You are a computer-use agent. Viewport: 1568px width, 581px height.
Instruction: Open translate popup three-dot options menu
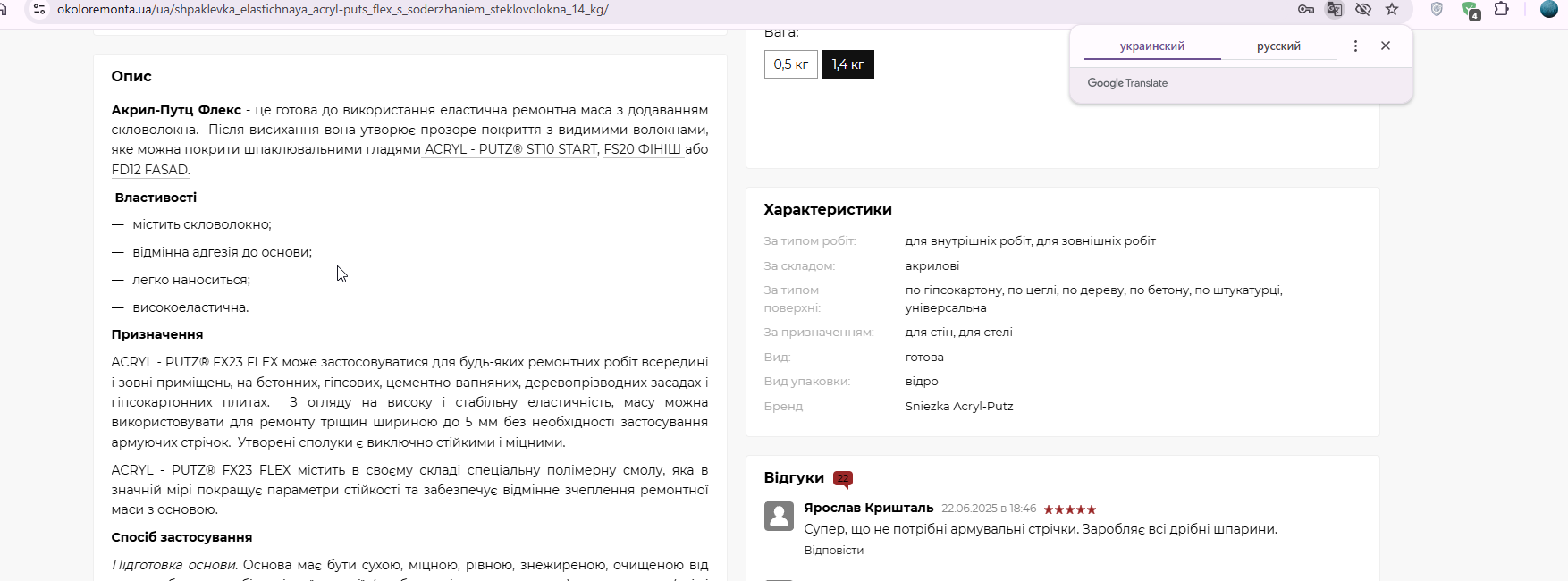click(x=1355, y=46)
